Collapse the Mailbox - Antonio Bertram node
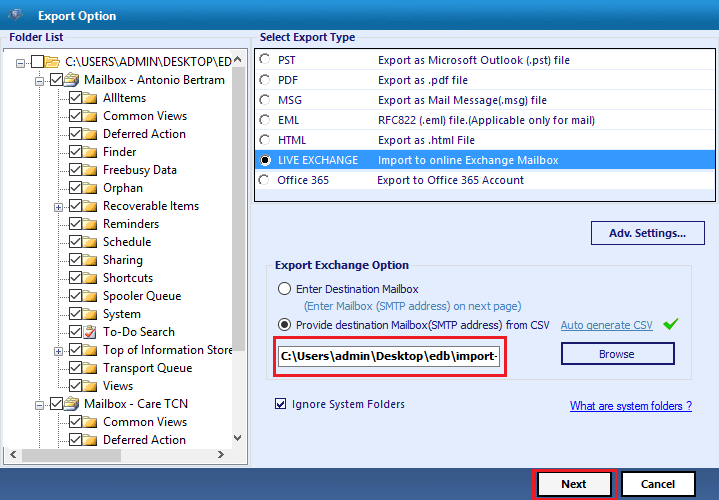719x500 pixels. [39, 81]
